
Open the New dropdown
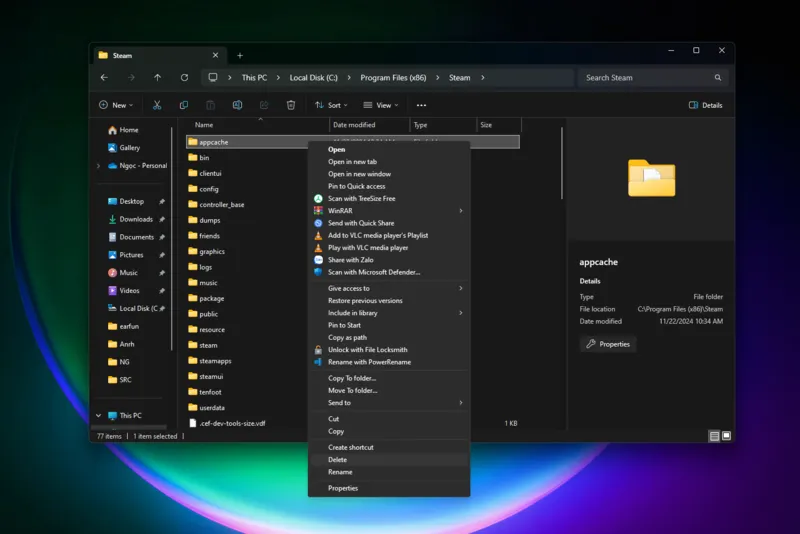(x=116, y=105)
